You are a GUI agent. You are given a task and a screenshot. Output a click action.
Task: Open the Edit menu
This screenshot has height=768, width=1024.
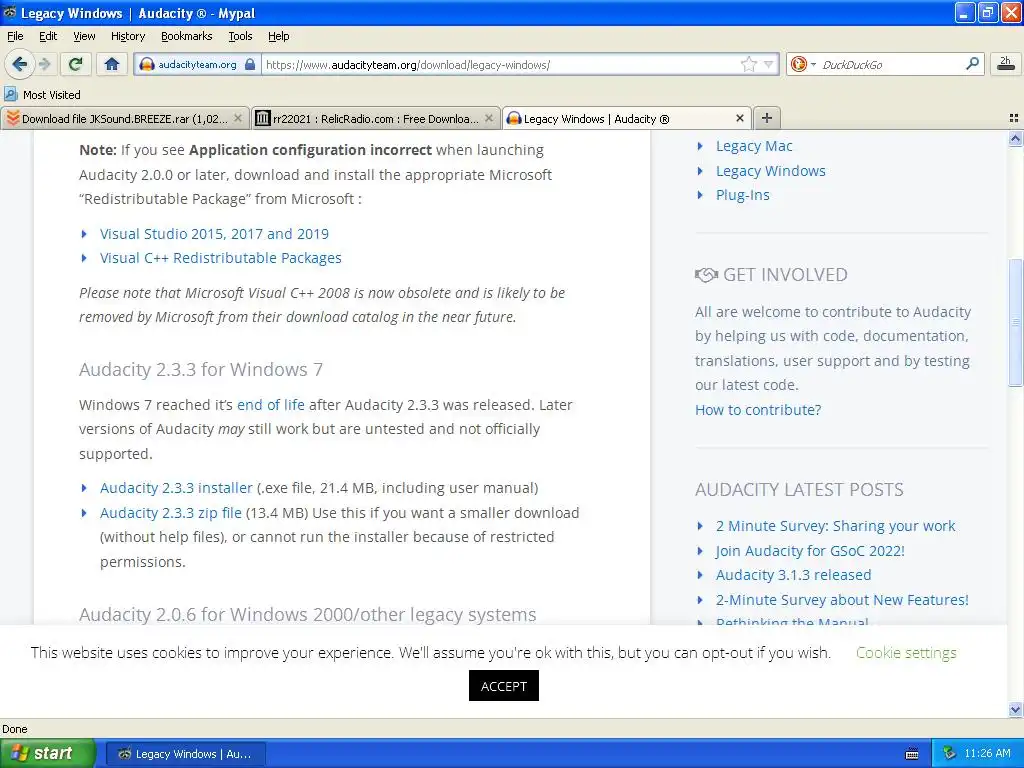point(48,36)
